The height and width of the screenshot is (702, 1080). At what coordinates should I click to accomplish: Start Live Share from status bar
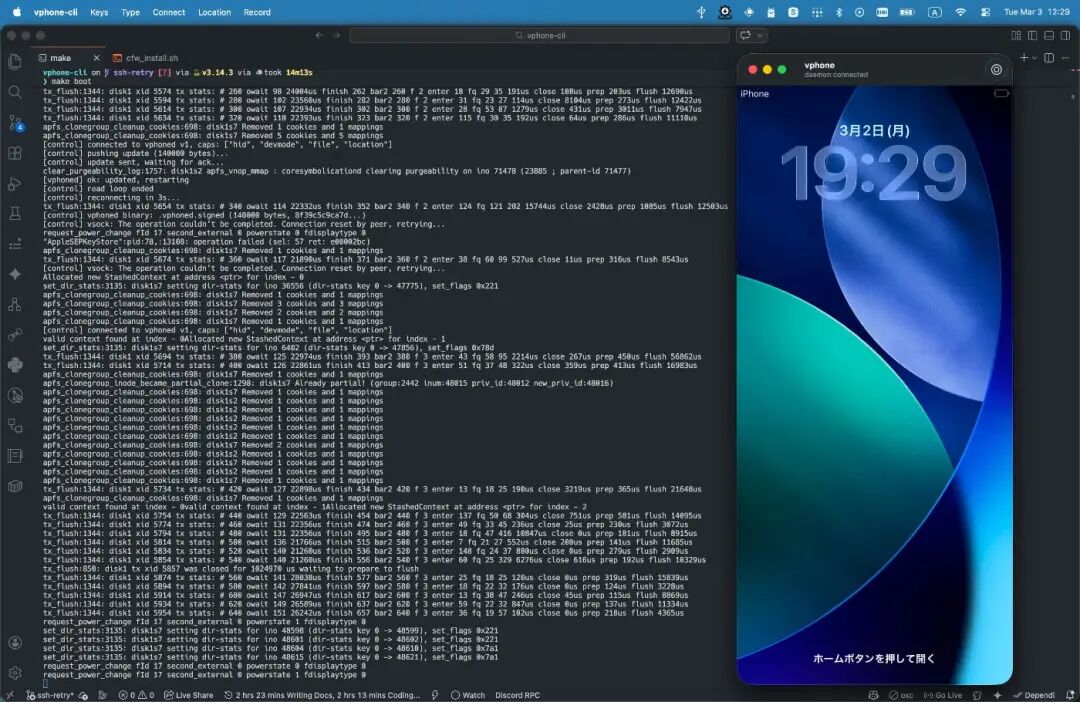[x=189, y=695]
